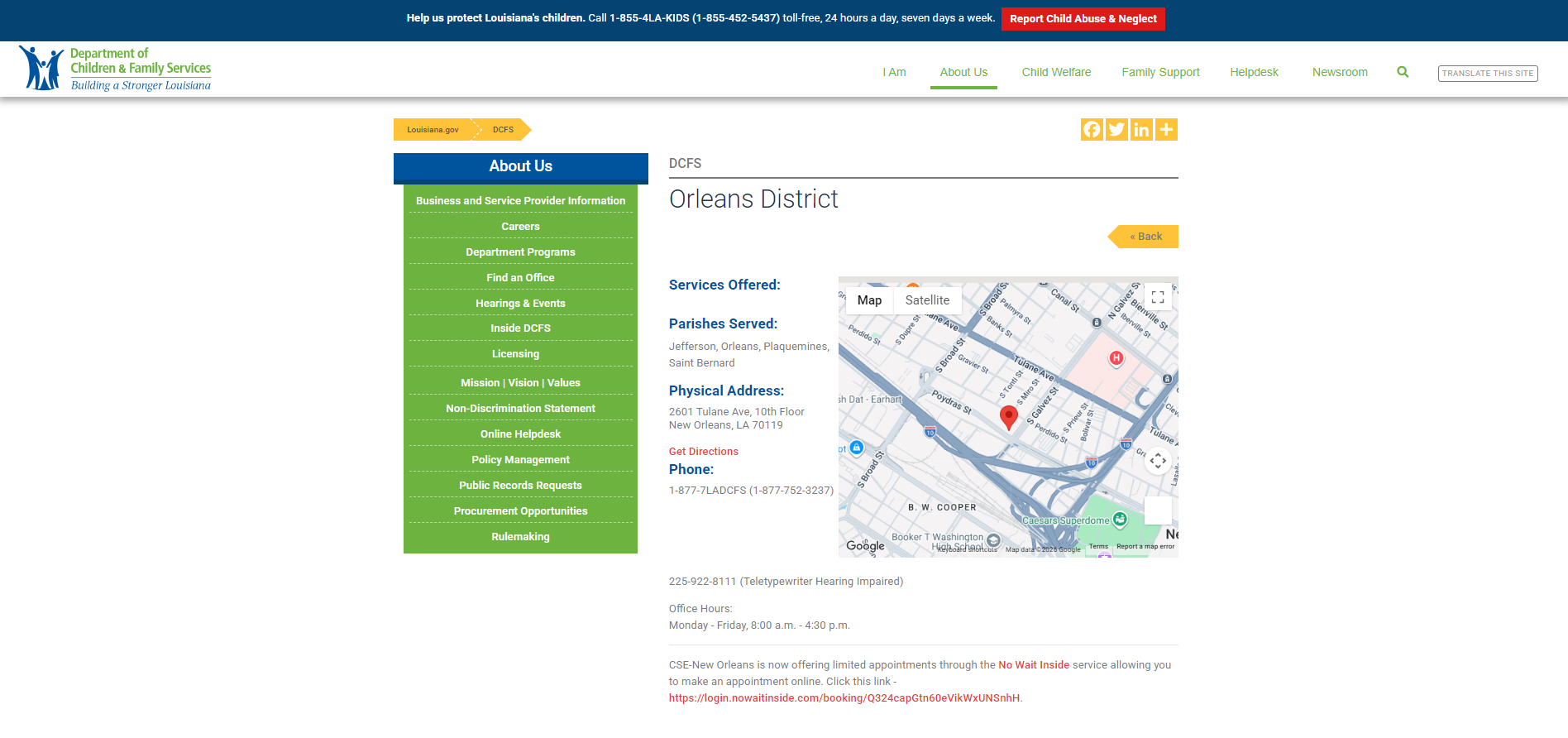Open the Newsroom menu
The image size is (1568, 738).
1340,72
